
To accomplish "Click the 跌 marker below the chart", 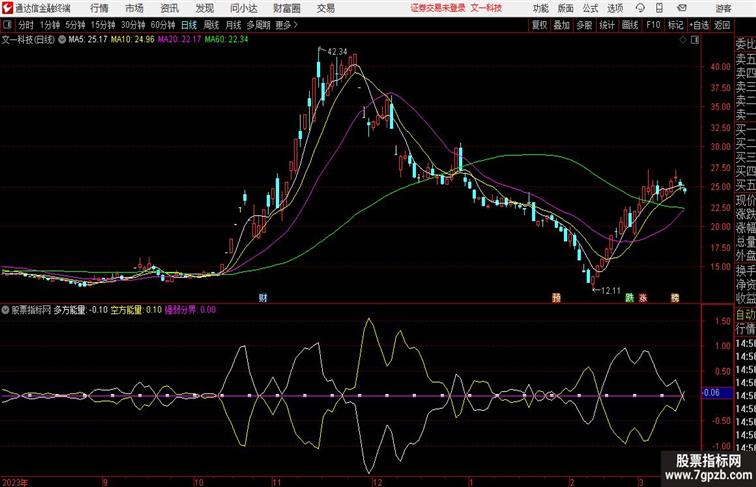I will [x=630, y=298].
